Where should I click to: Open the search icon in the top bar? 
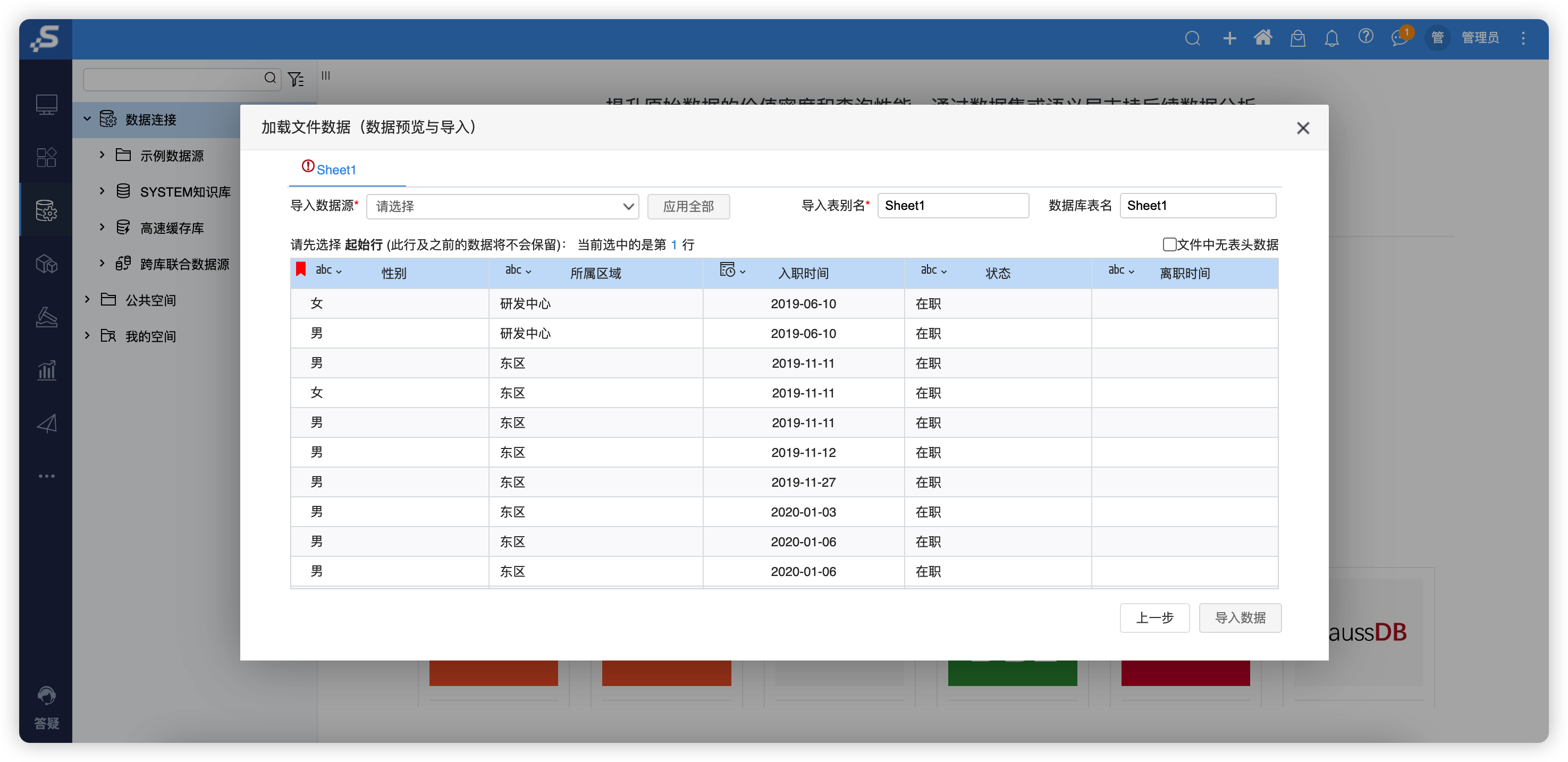click(1192, 38)
